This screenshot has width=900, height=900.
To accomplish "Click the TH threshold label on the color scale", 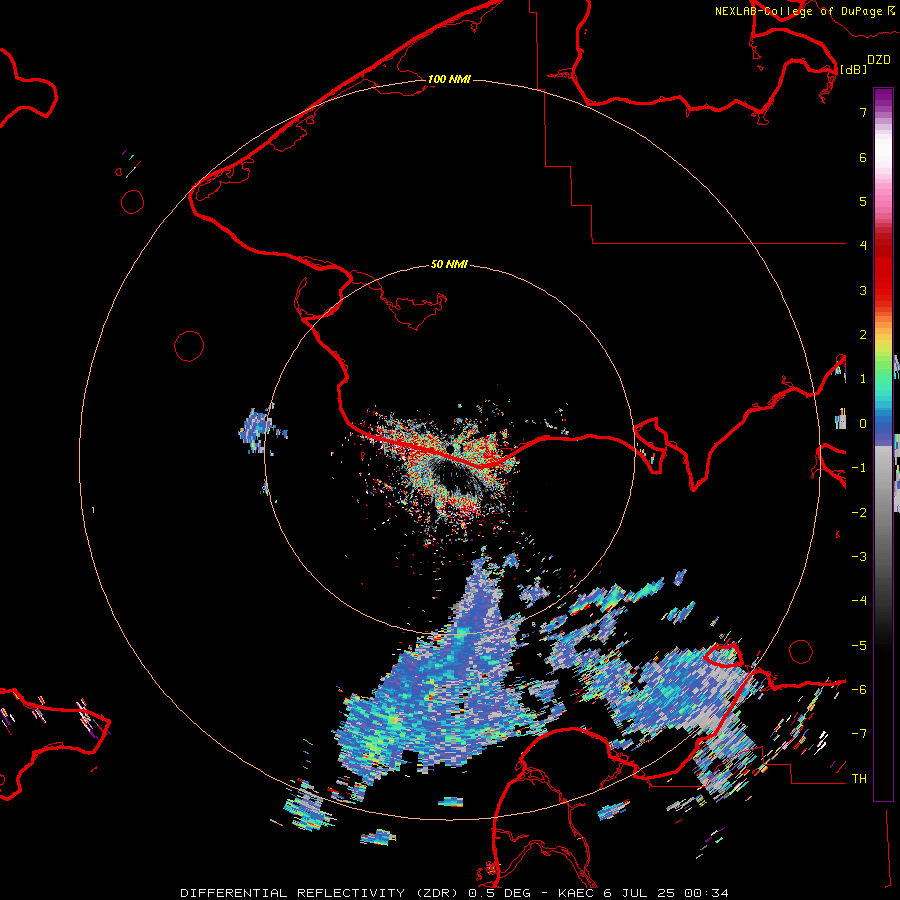I will [859, 779].
